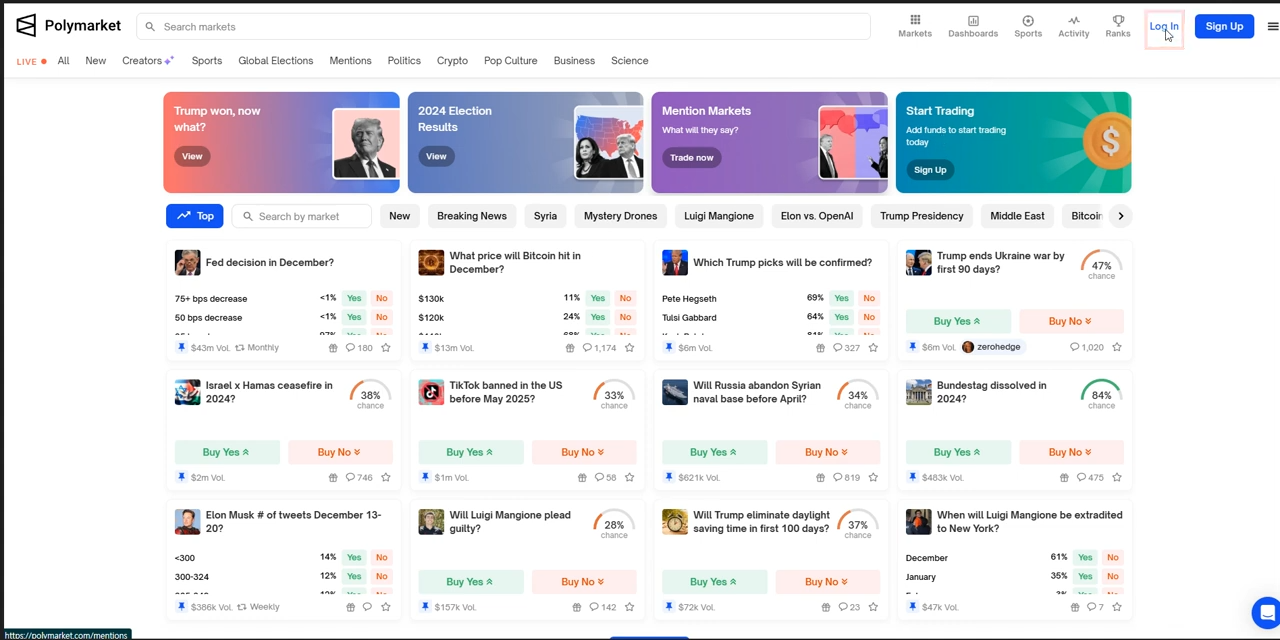Click the 28% chance gauge
1280x640 pixels.
(x=614, y=526)
